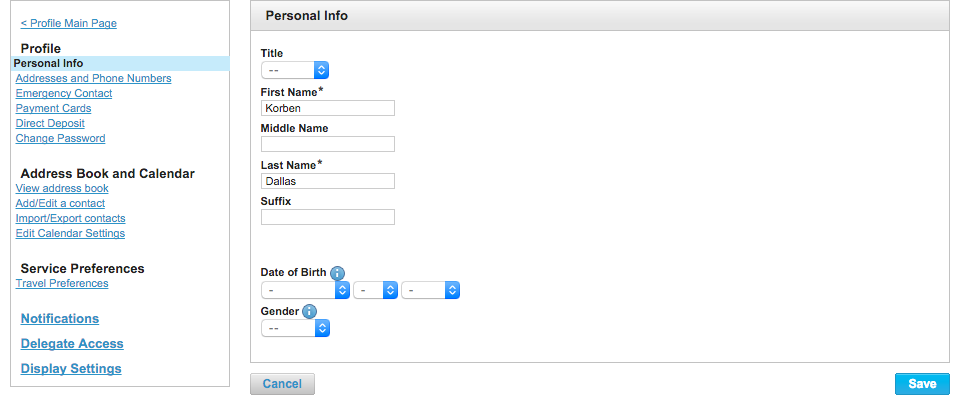Click the Gender info icon
The width and height of the screenshot is (960, 405).
click(x=309, y=311)
